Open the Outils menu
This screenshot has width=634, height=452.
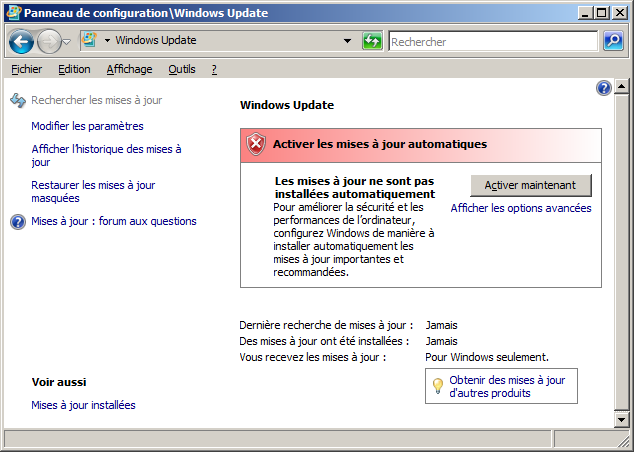tap(182, 70)
